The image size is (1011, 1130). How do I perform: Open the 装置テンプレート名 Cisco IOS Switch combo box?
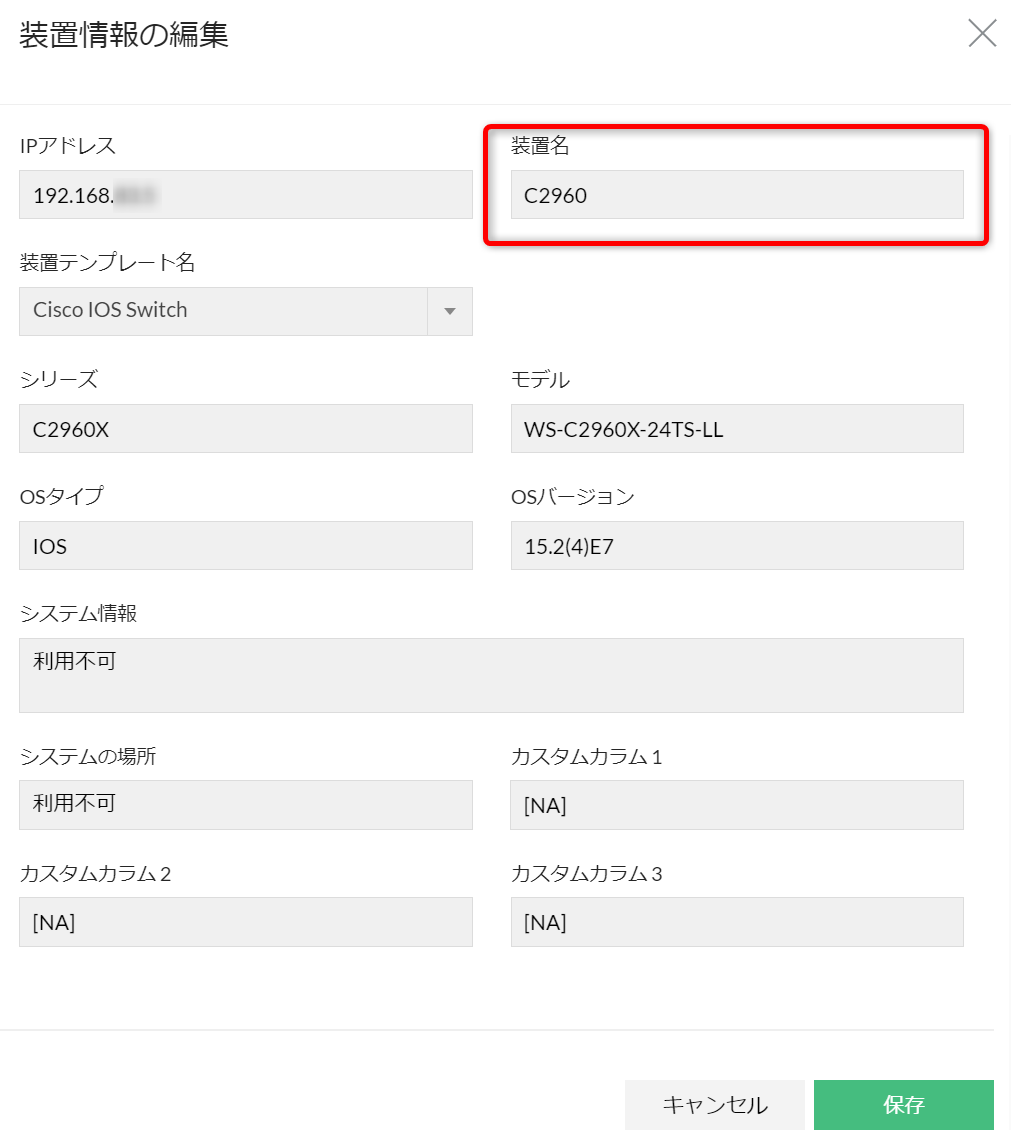tap(224, 311)
